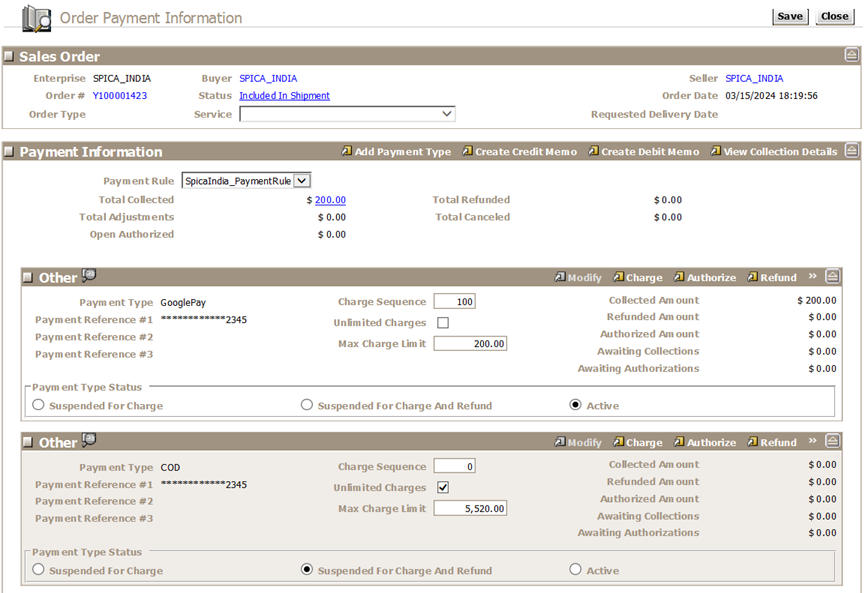The image size is (865, 593).
Task: Open the Service dropdown
Action: coord(446,115)
